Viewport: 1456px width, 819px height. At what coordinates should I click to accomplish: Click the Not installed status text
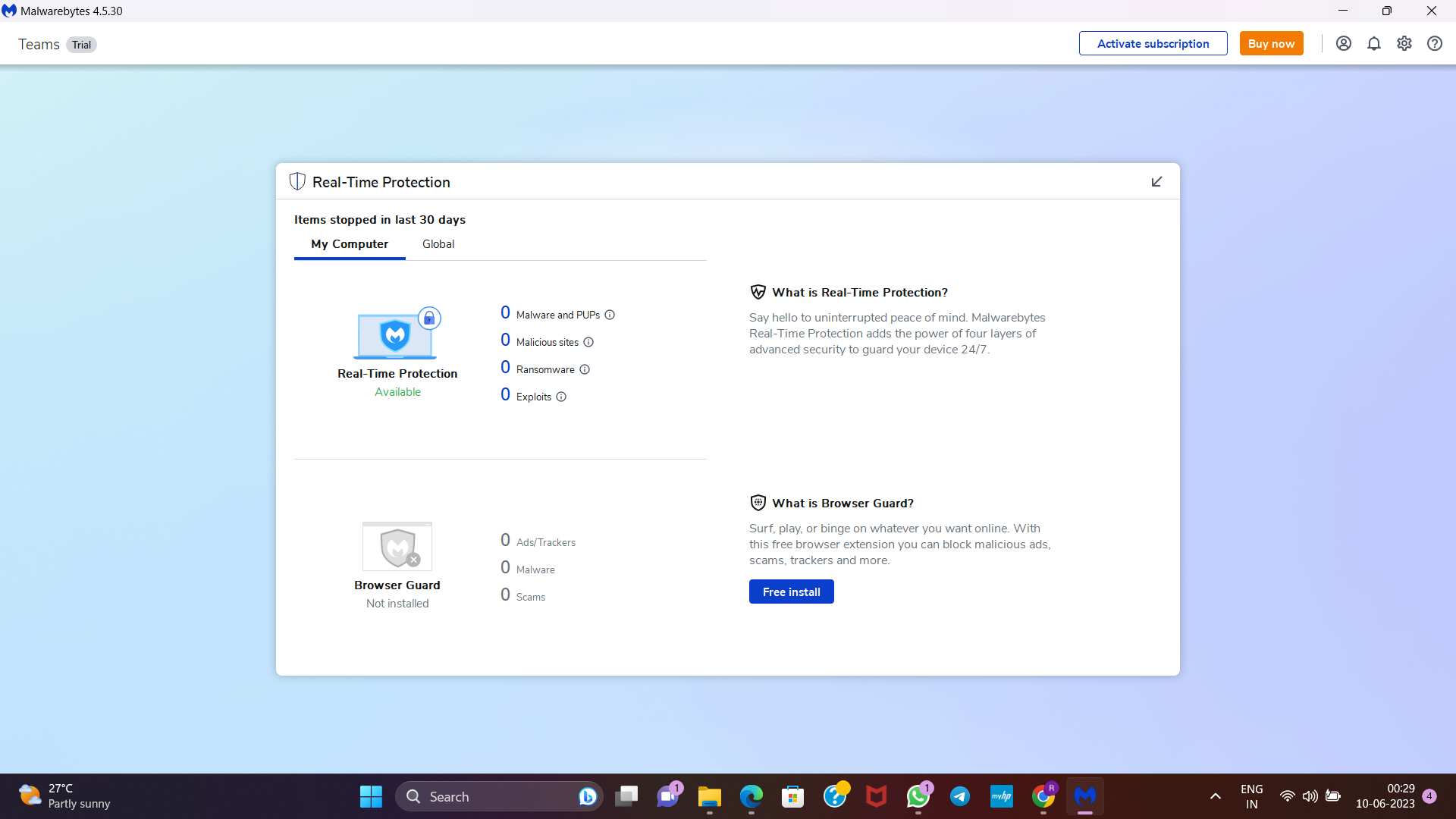(397, 604)
